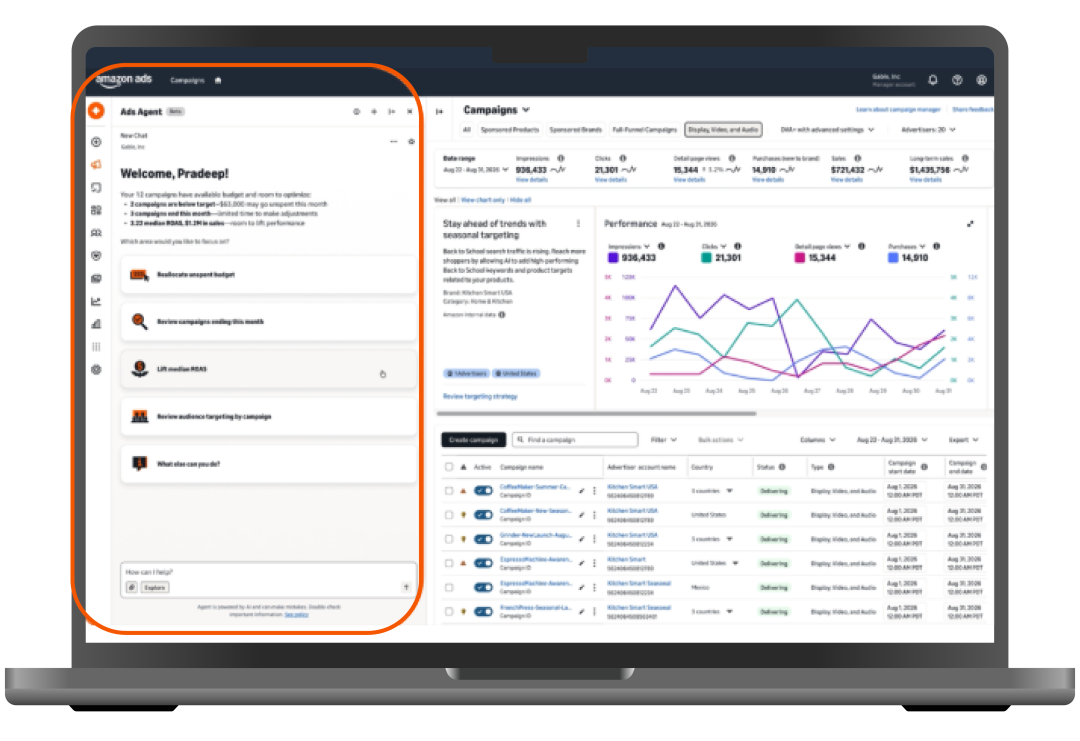The image size is (1080, 741).
Task: Open the account globe icon in the header
Action: pos(982,80)
